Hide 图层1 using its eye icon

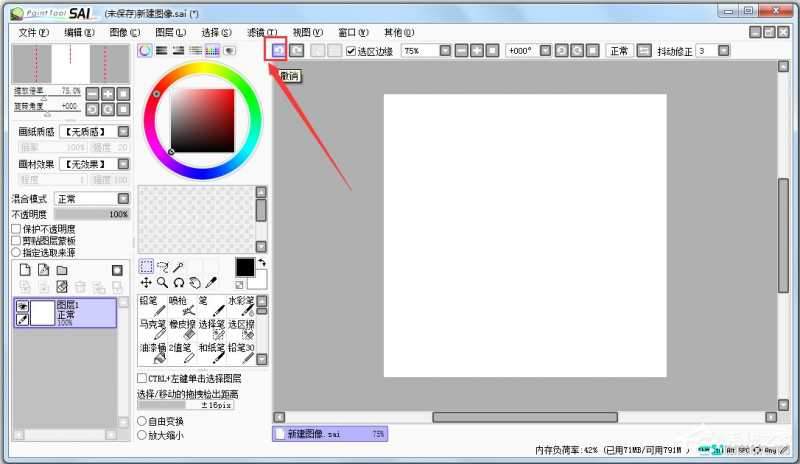point(22,306)
